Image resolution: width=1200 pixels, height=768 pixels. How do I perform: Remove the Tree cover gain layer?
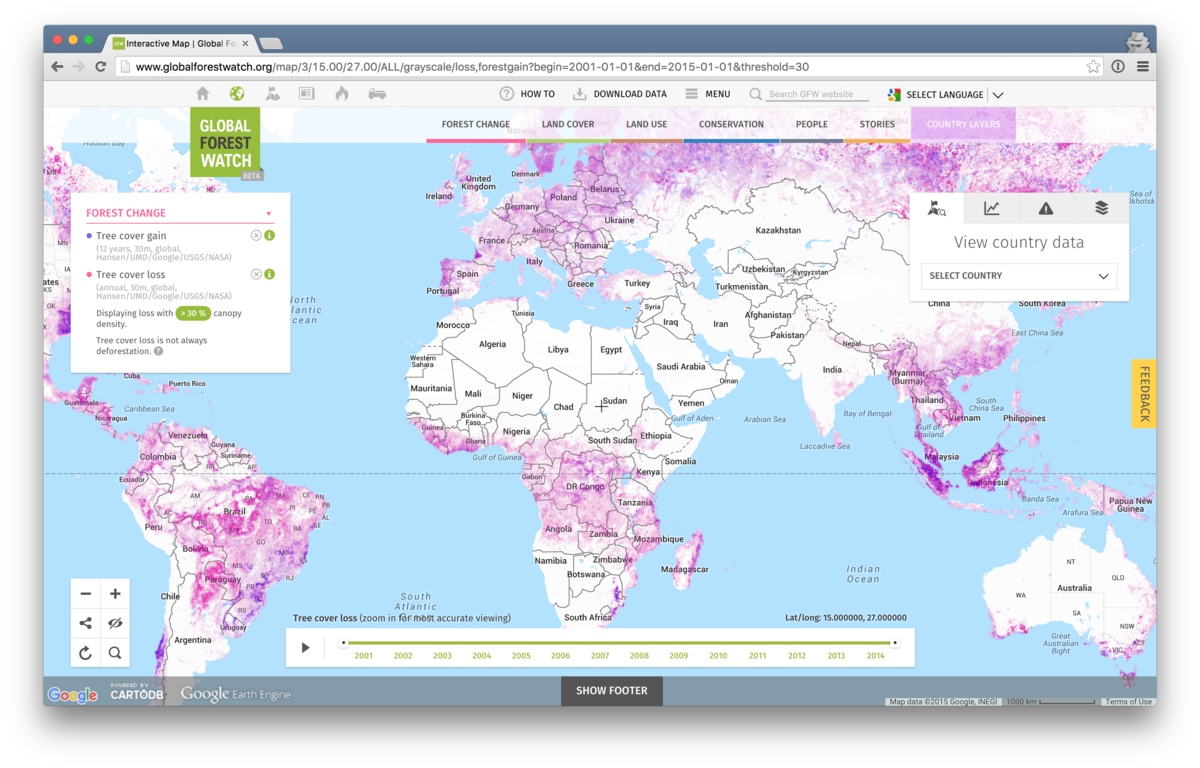pyautogui.click(x=258, y=234)
